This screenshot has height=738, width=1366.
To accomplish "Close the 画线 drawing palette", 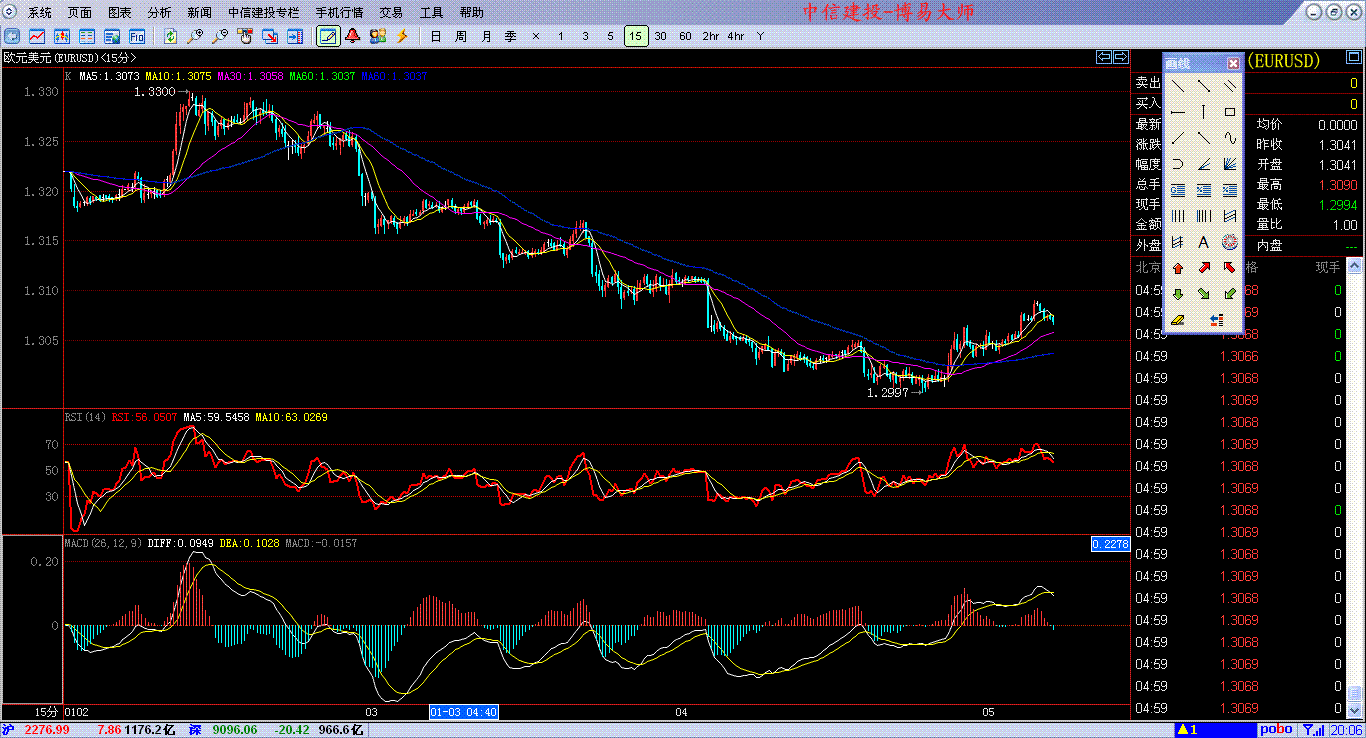I will [1233, 63].
